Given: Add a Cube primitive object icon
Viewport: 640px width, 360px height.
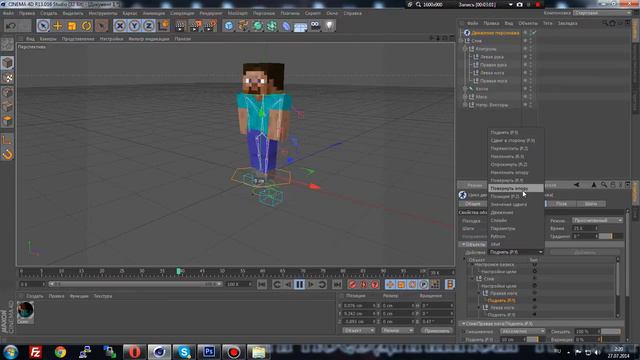Looking at the screenshot, I should coord(229,26).
